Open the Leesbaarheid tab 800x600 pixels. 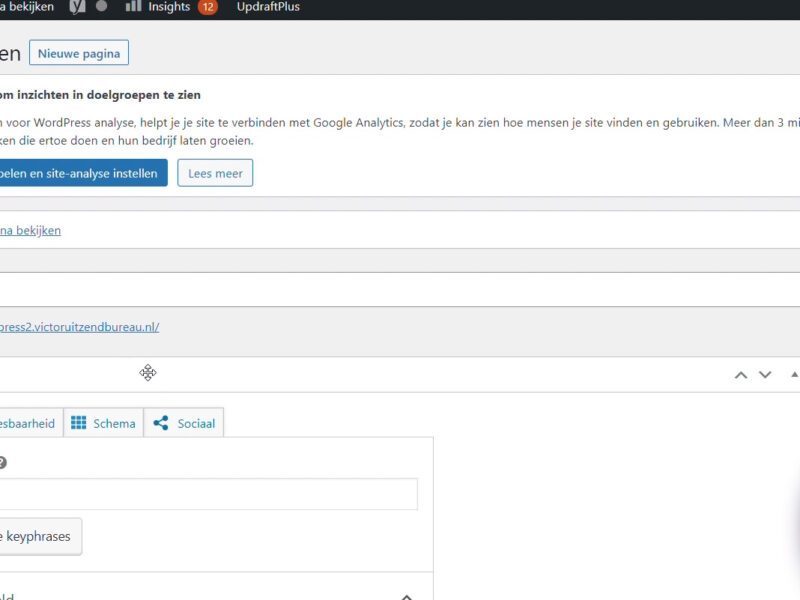tap(28, 423)
